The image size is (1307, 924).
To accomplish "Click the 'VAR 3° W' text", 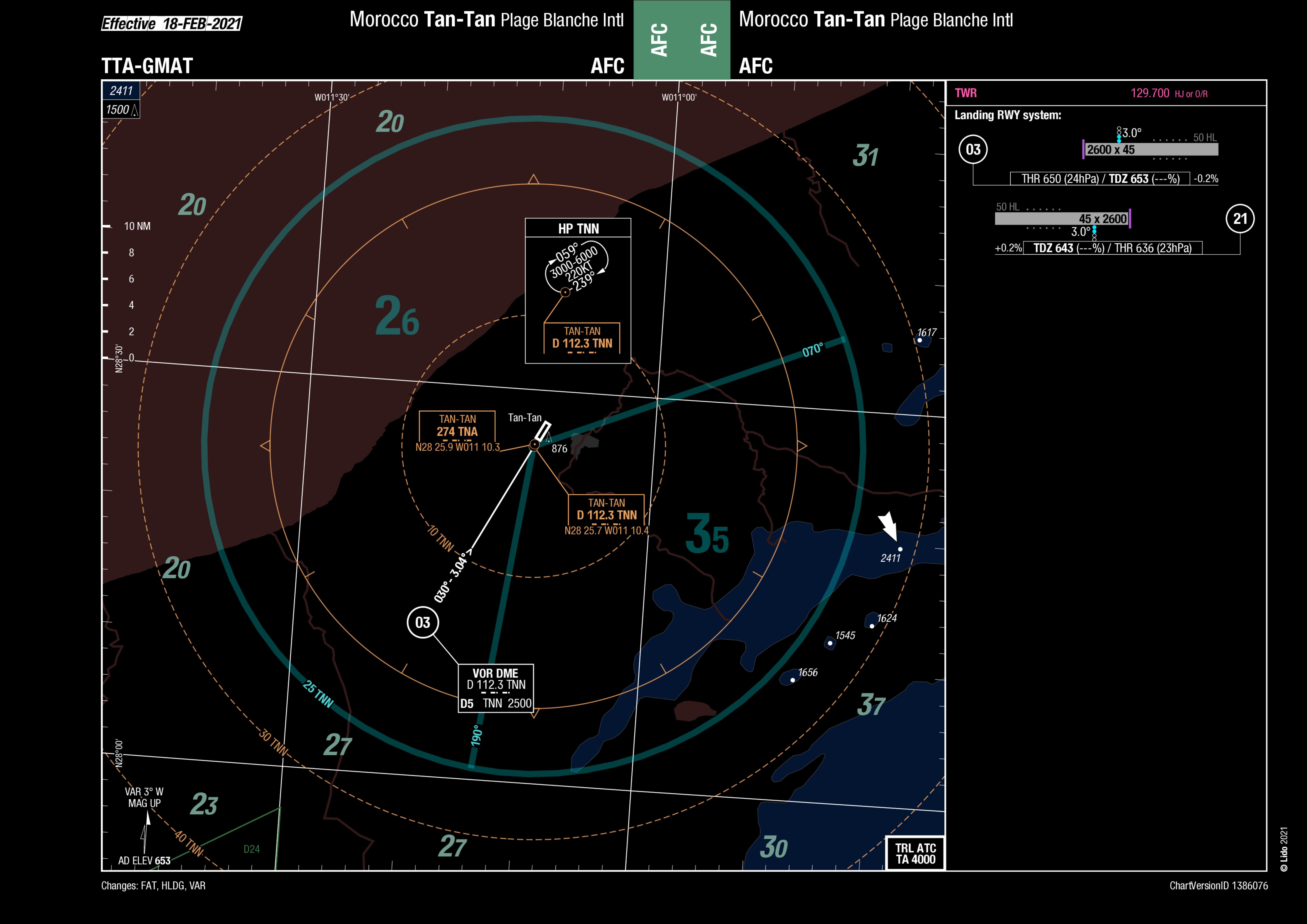I will 144,792.
